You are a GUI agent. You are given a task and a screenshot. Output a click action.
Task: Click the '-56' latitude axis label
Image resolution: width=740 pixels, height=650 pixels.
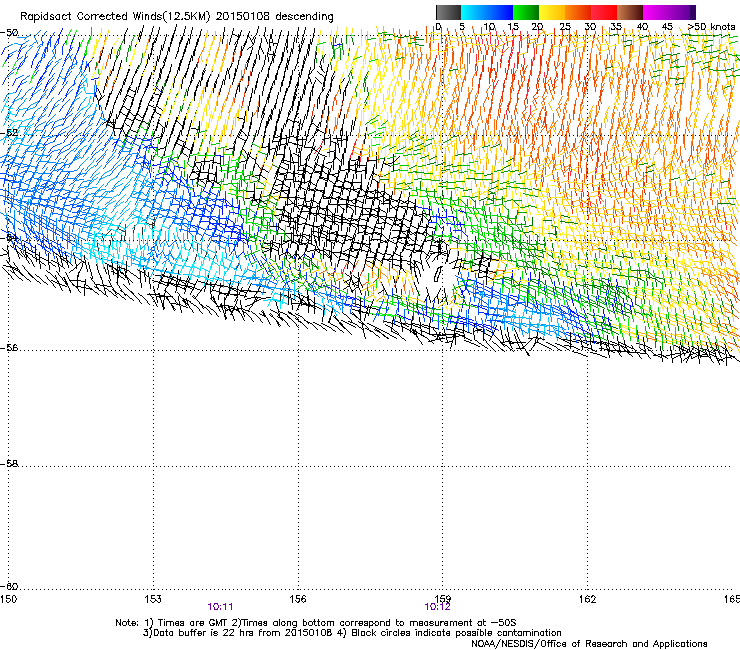coord(9,348)
